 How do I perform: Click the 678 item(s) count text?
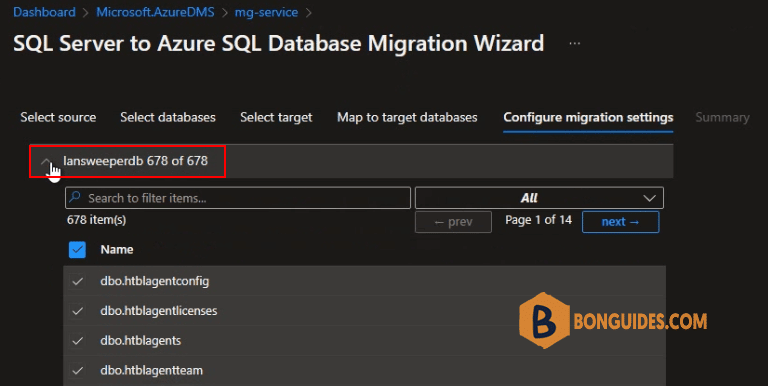[96, 220]
